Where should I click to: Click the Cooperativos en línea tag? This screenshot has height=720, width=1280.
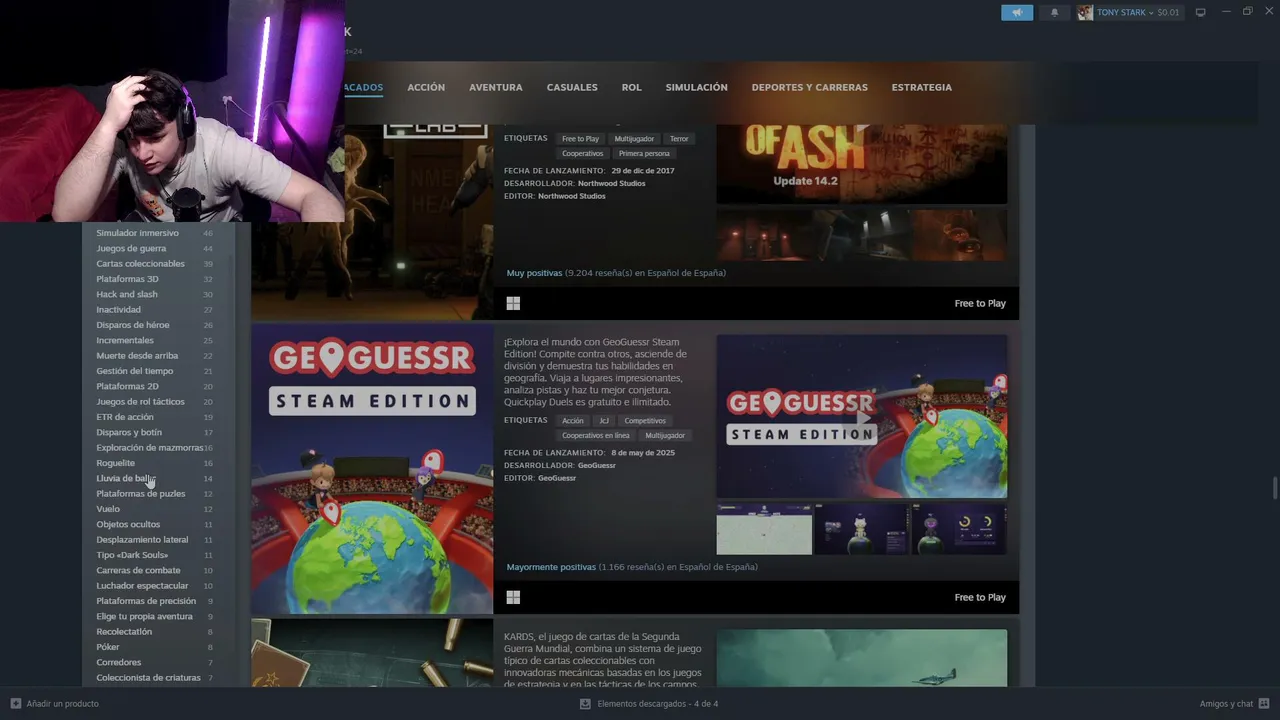[x=596, y=436]
